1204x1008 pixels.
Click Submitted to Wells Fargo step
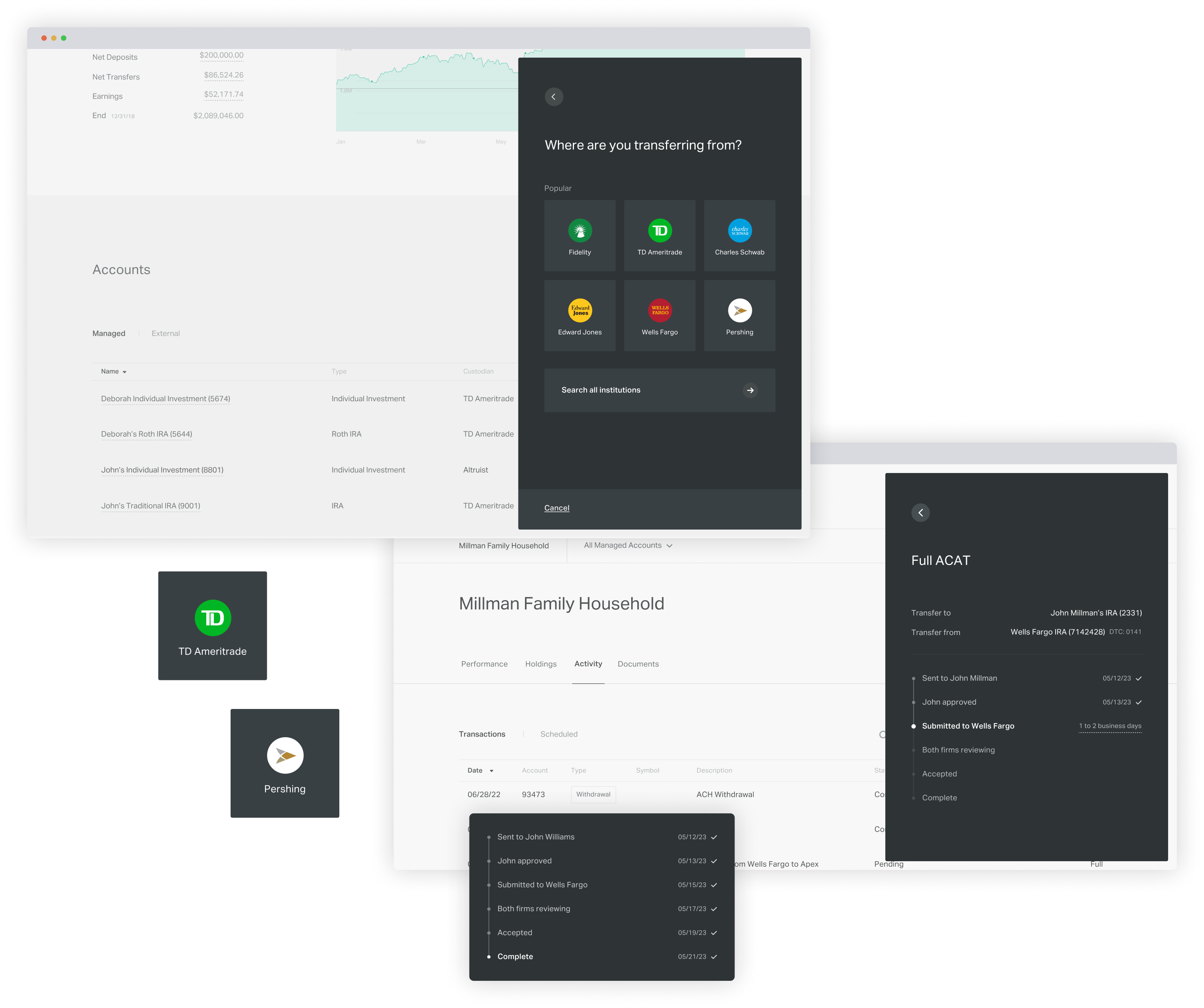pos(968,726)
